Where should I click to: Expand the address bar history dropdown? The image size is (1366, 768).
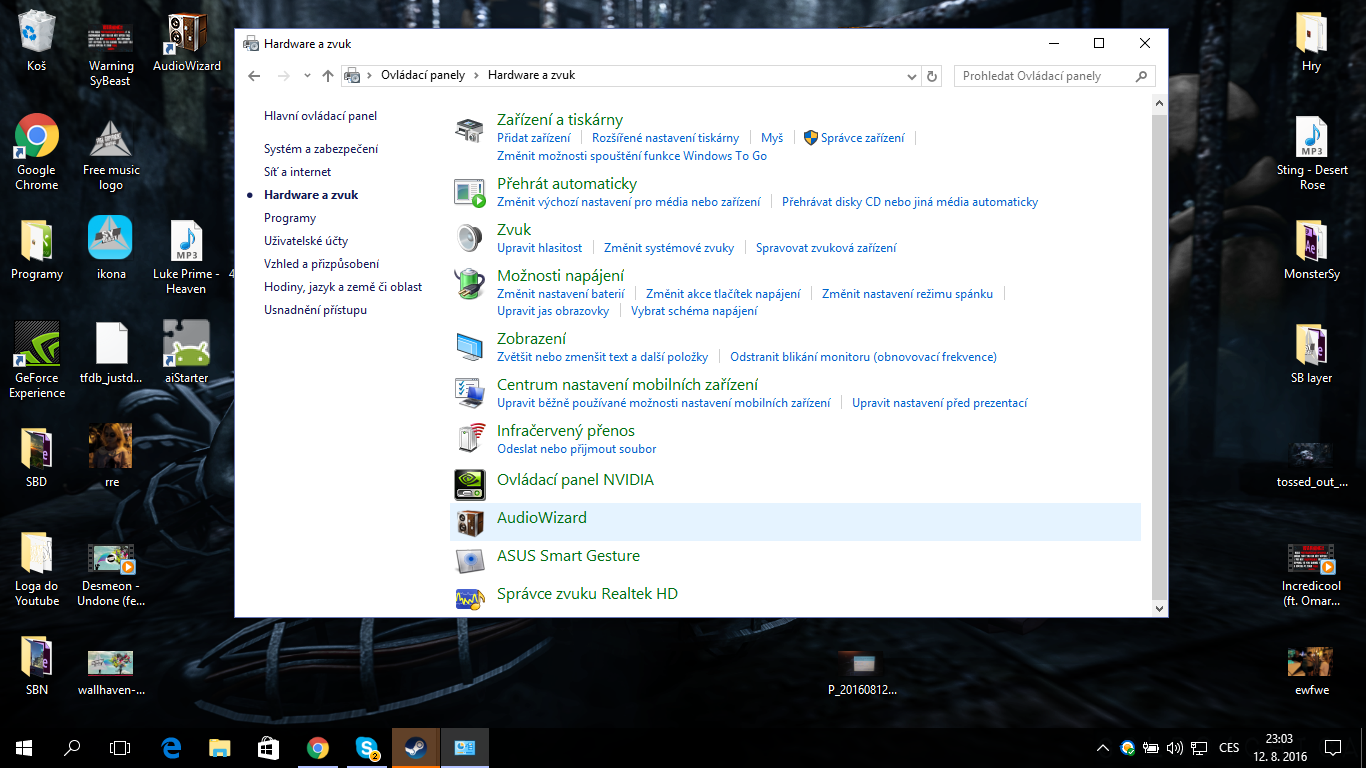[x=911, y=76]
